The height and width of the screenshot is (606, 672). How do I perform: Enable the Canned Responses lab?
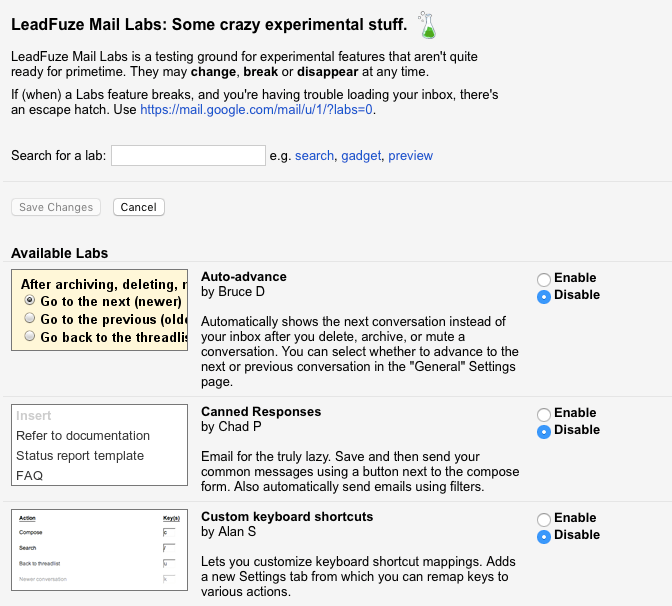544,414
